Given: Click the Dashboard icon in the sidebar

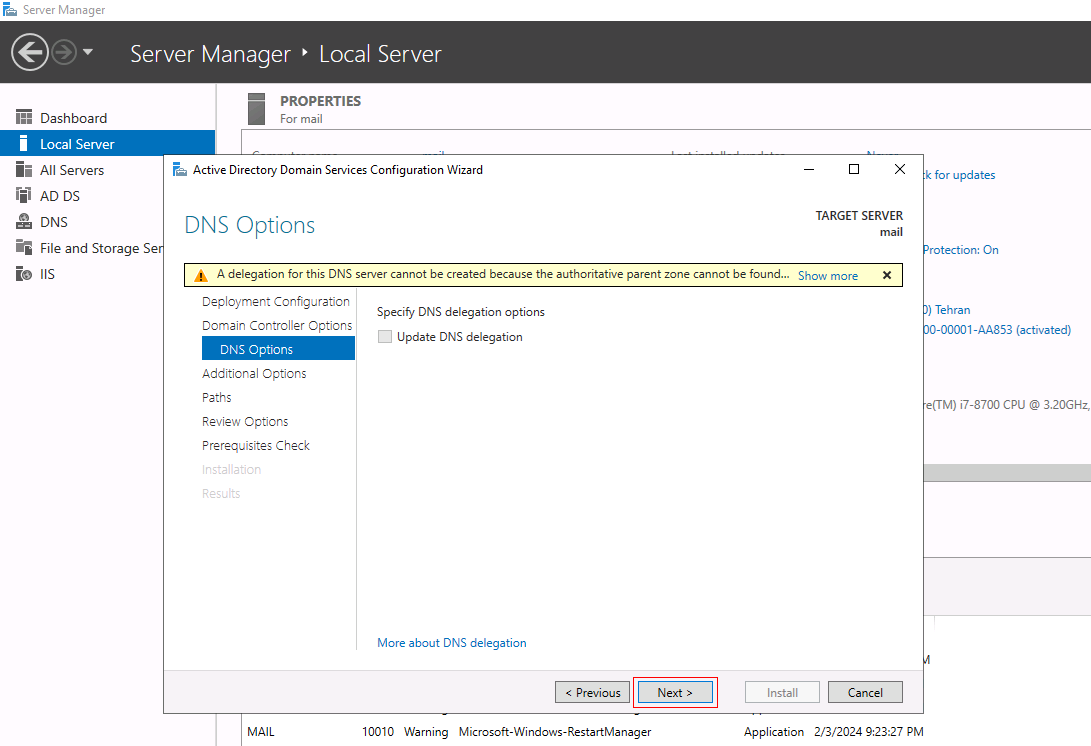Looking at the screenshot, I should tap(24, 117).
